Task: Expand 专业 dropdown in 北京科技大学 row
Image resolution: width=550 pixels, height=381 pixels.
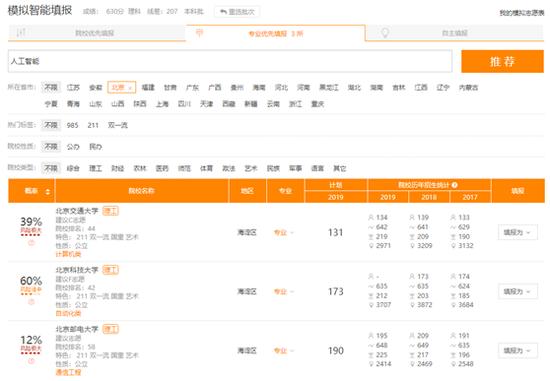Action: tap(284, 292)
